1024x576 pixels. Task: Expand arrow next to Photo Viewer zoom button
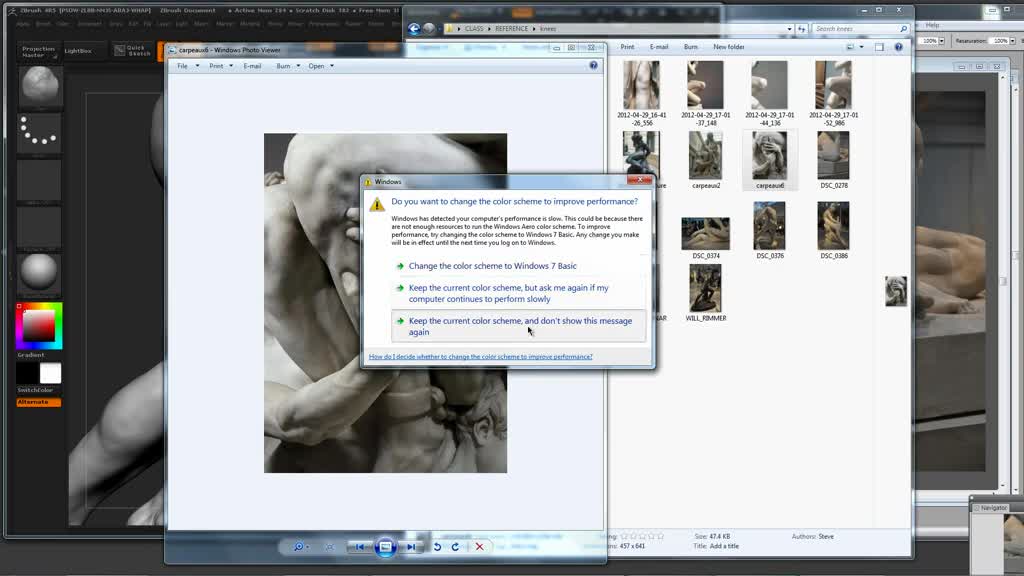[x=308, y=547]
